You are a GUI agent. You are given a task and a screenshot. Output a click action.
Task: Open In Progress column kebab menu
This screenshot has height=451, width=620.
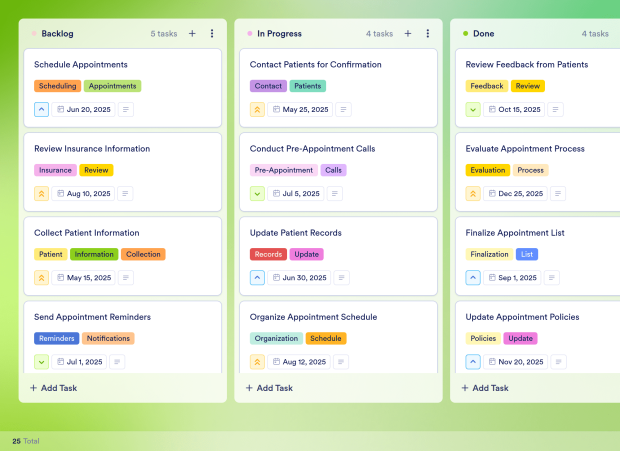point(427,34)
